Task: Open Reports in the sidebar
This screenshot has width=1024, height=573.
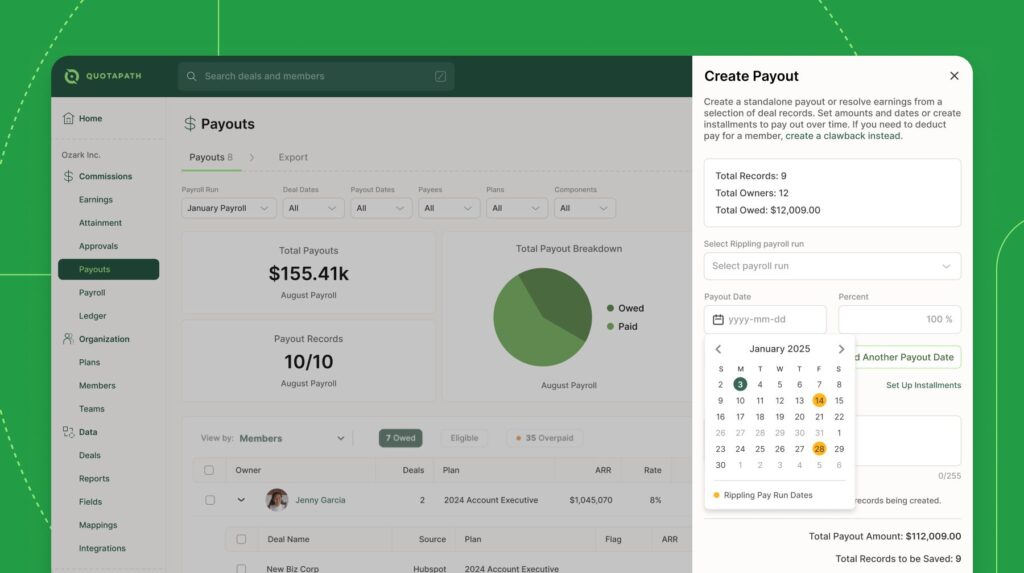Action: coord(94,478)
